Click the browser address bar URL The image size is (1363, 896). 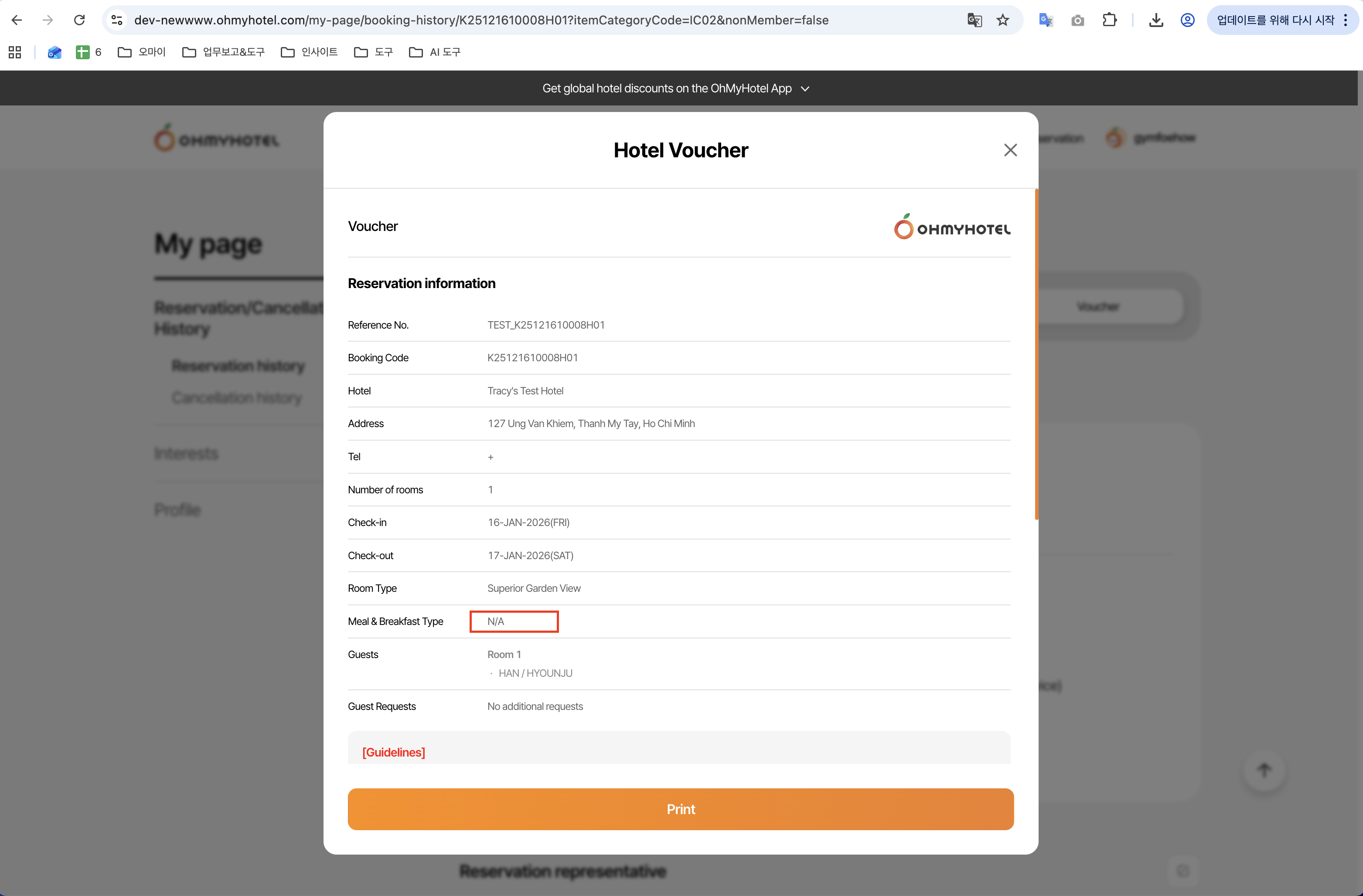click(481, 20)
